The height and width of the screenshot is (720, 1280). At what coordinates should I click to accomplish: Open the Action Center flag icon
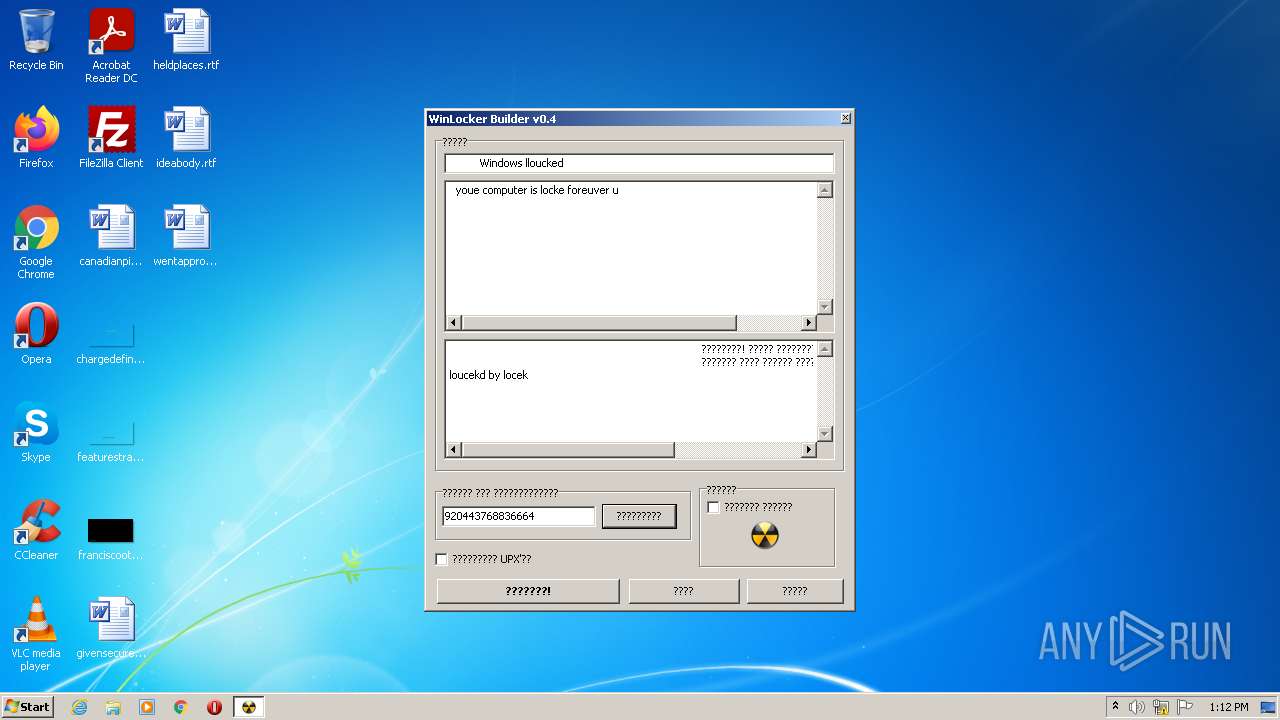(1185, 707)
